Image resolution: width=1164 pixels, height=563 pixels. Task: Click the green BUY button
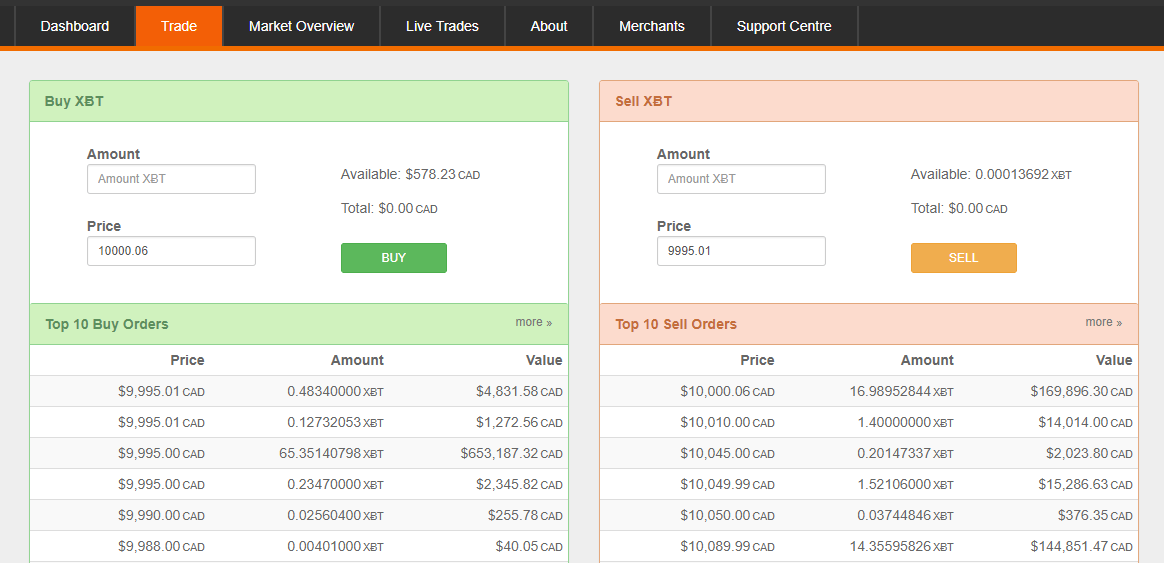click(393, 258)
